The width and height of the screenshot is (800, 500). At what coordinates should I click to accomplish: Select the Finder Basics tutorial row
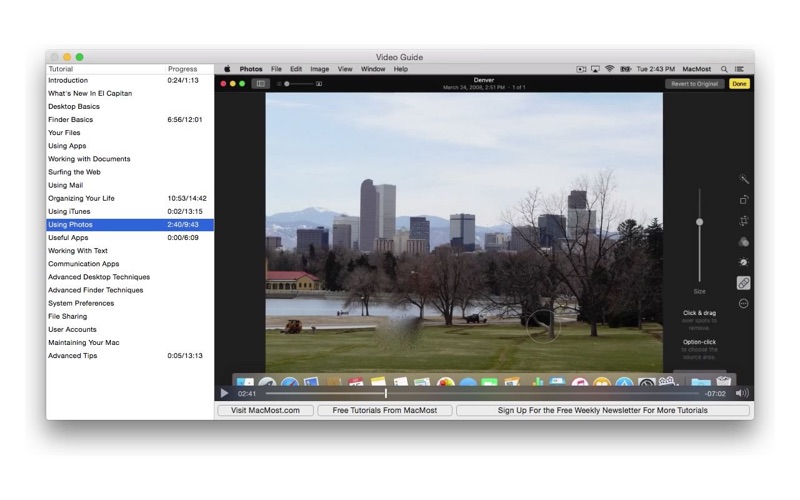(x=130, y=119)
